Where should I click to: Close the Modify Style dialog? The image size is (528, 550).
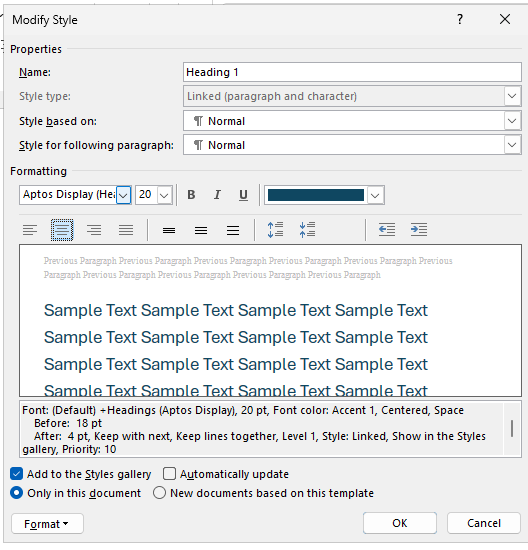[505, 19]
